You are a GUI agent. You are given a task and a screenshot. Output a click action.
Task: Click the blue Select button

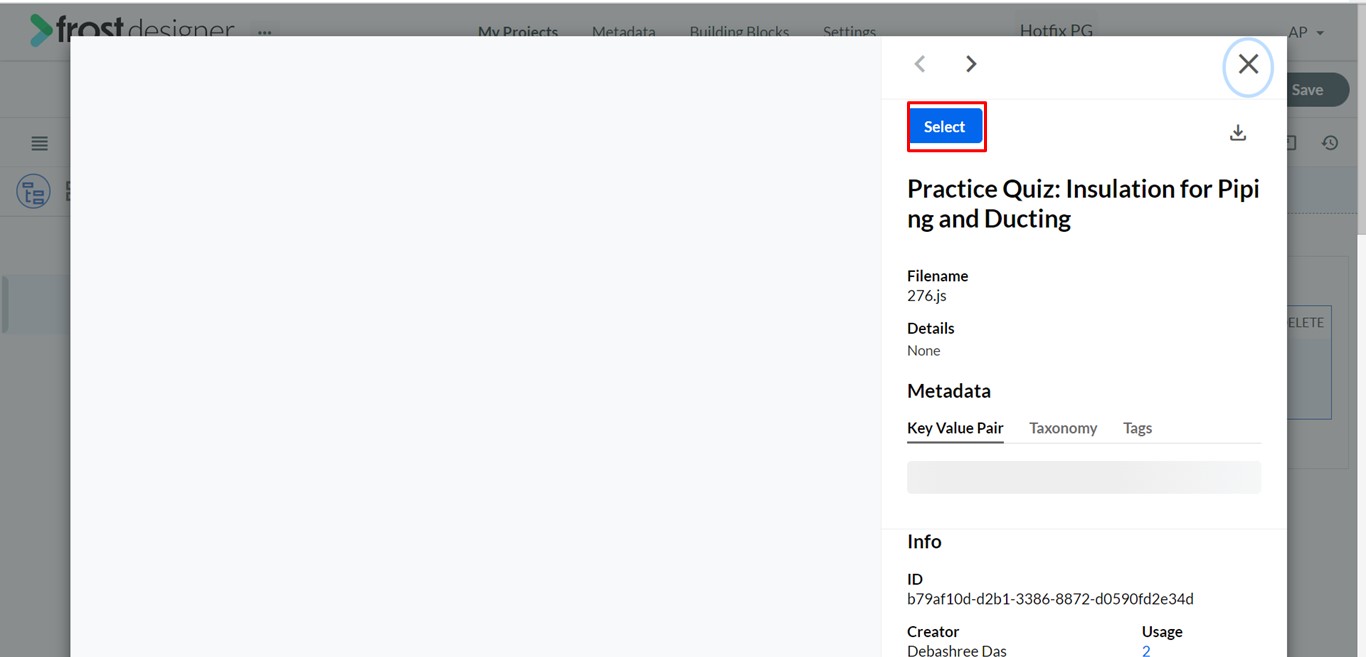945,127
